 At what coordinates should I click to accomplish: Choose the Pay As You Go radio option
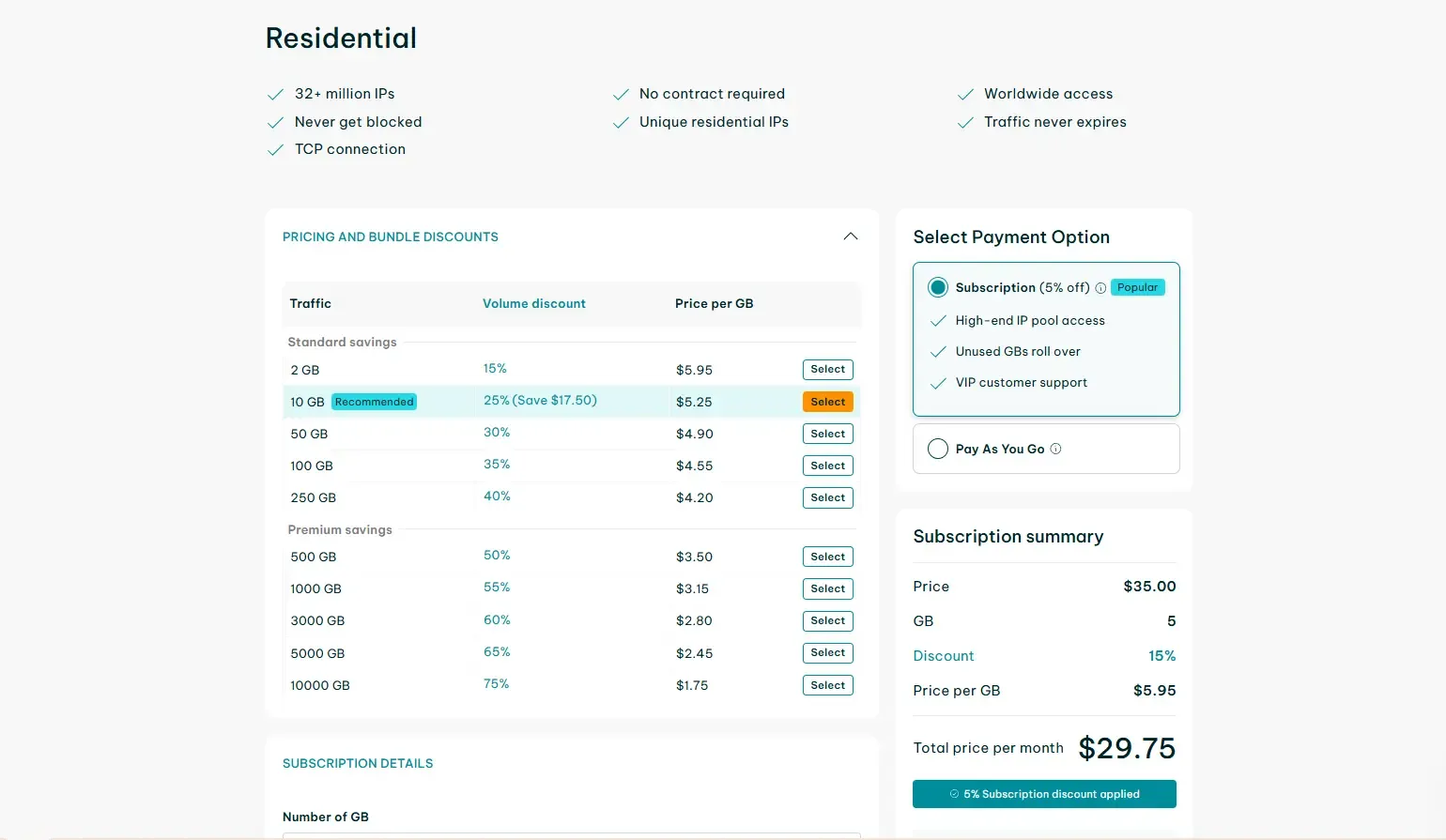pos(937,449)
